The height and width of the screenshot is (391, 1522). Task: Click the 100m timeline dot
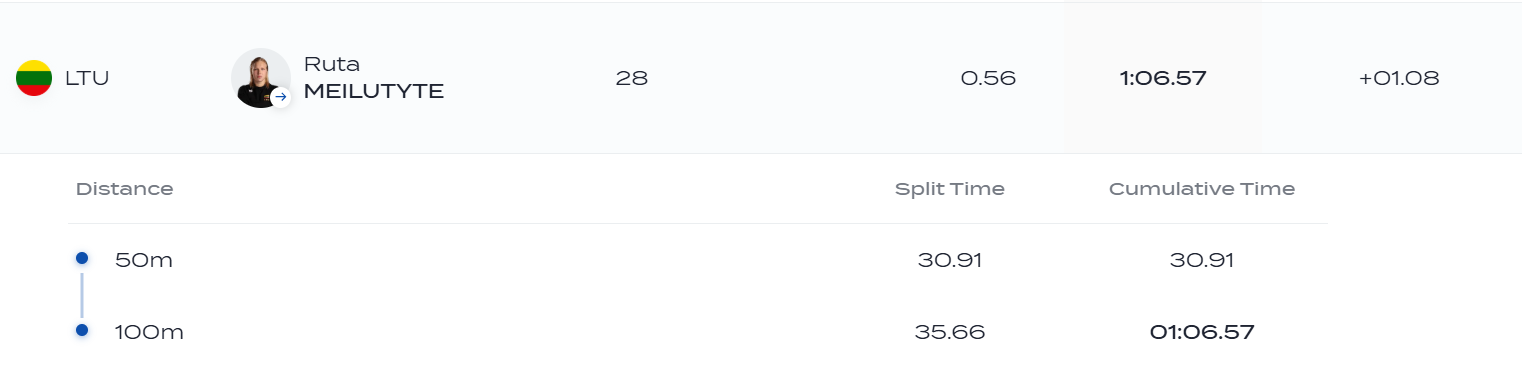82,331
